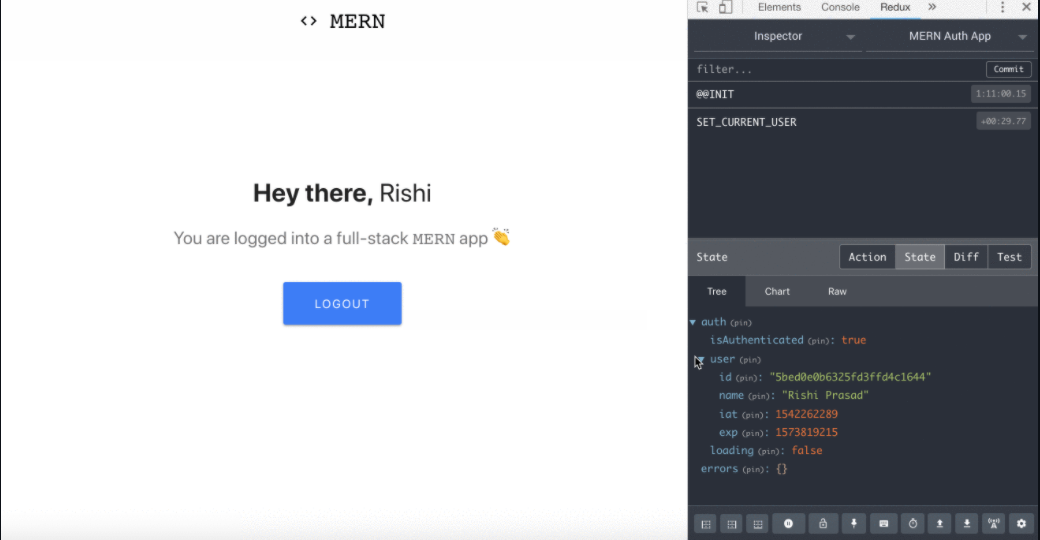The width and height of the screenshot is (1040, 540).
Task: Click the import state upload icon
Action: pos(940,523)
